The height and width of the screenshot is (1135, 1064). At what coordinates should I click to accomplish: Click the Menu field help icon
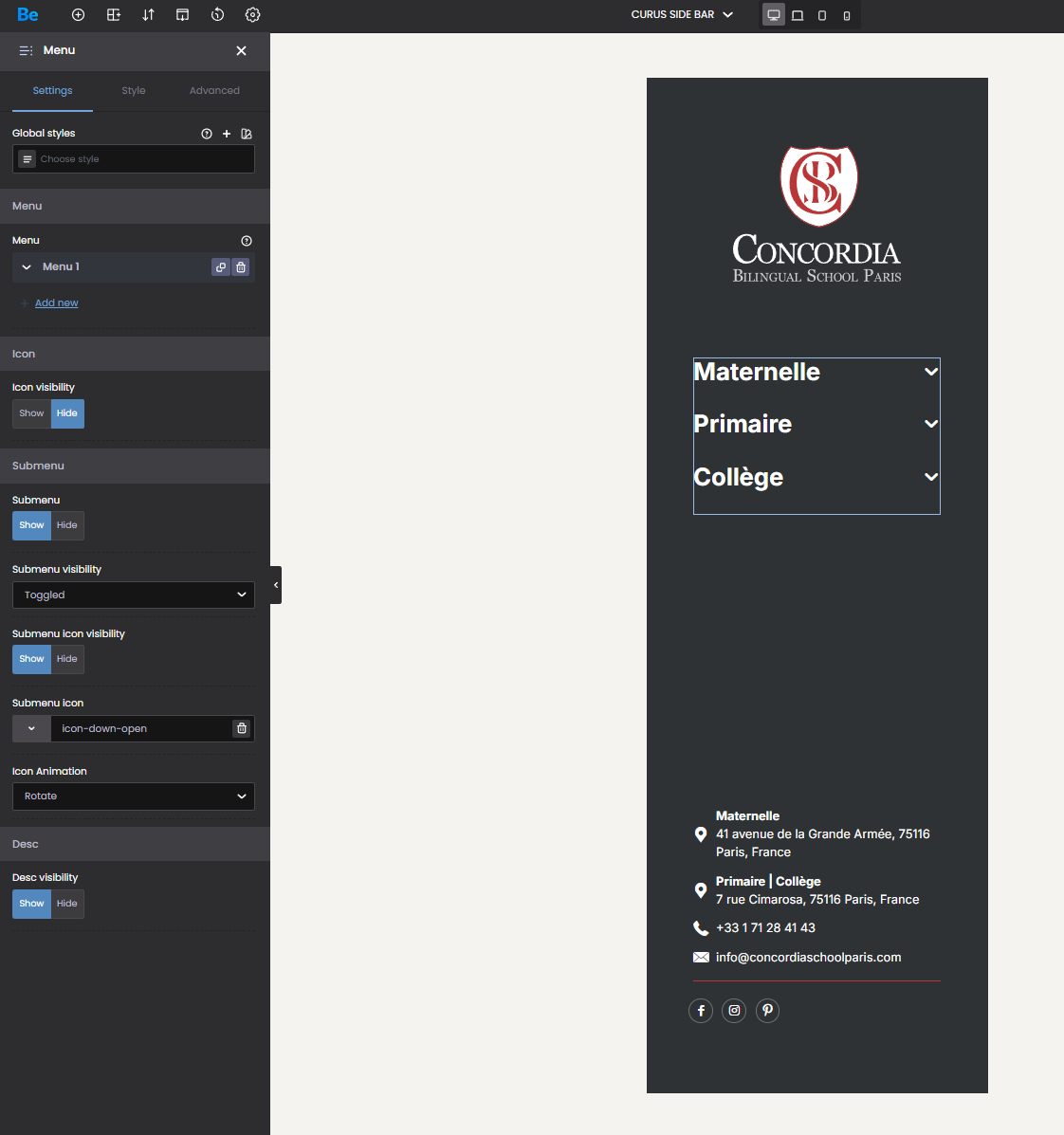pos(247,240)
